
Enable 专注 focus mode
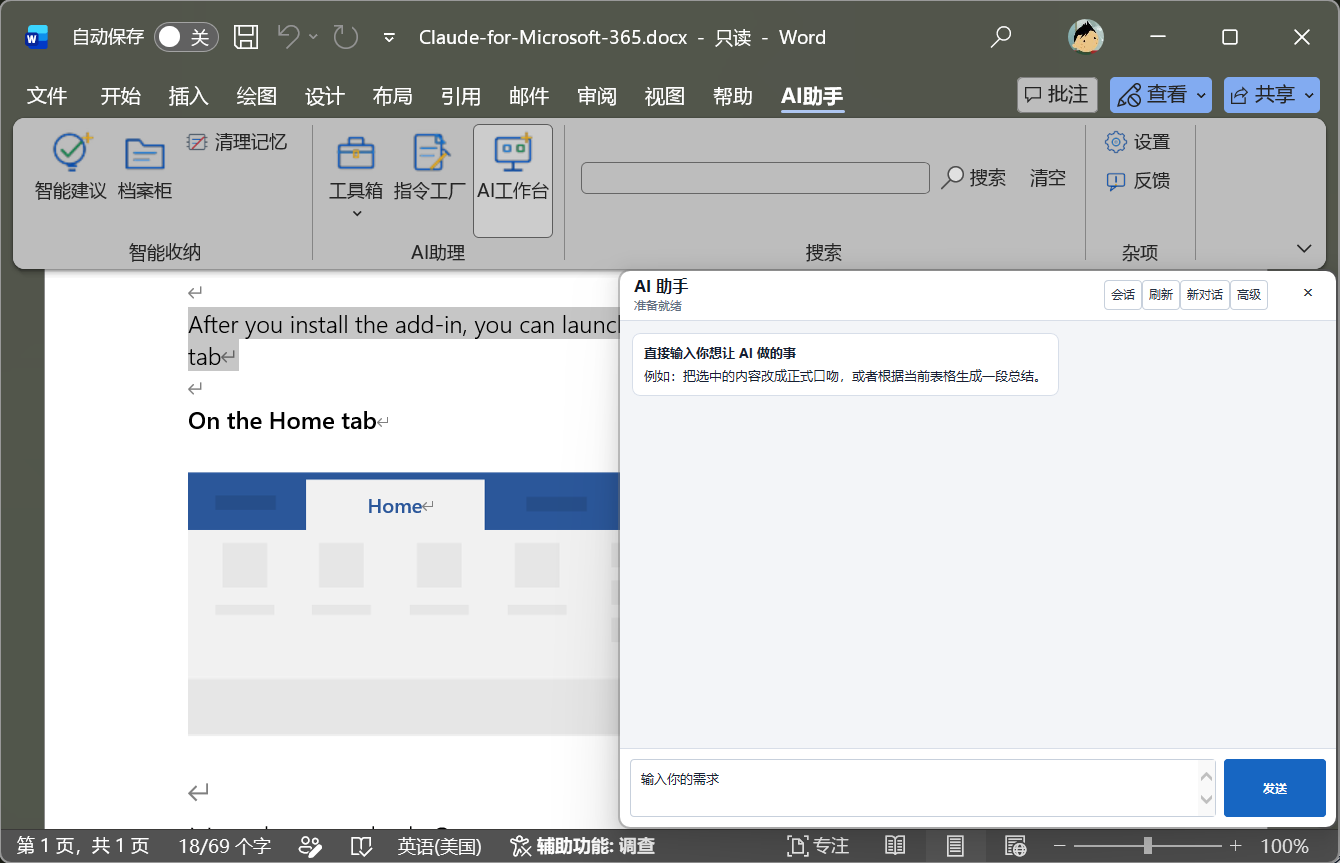(818, 846)
